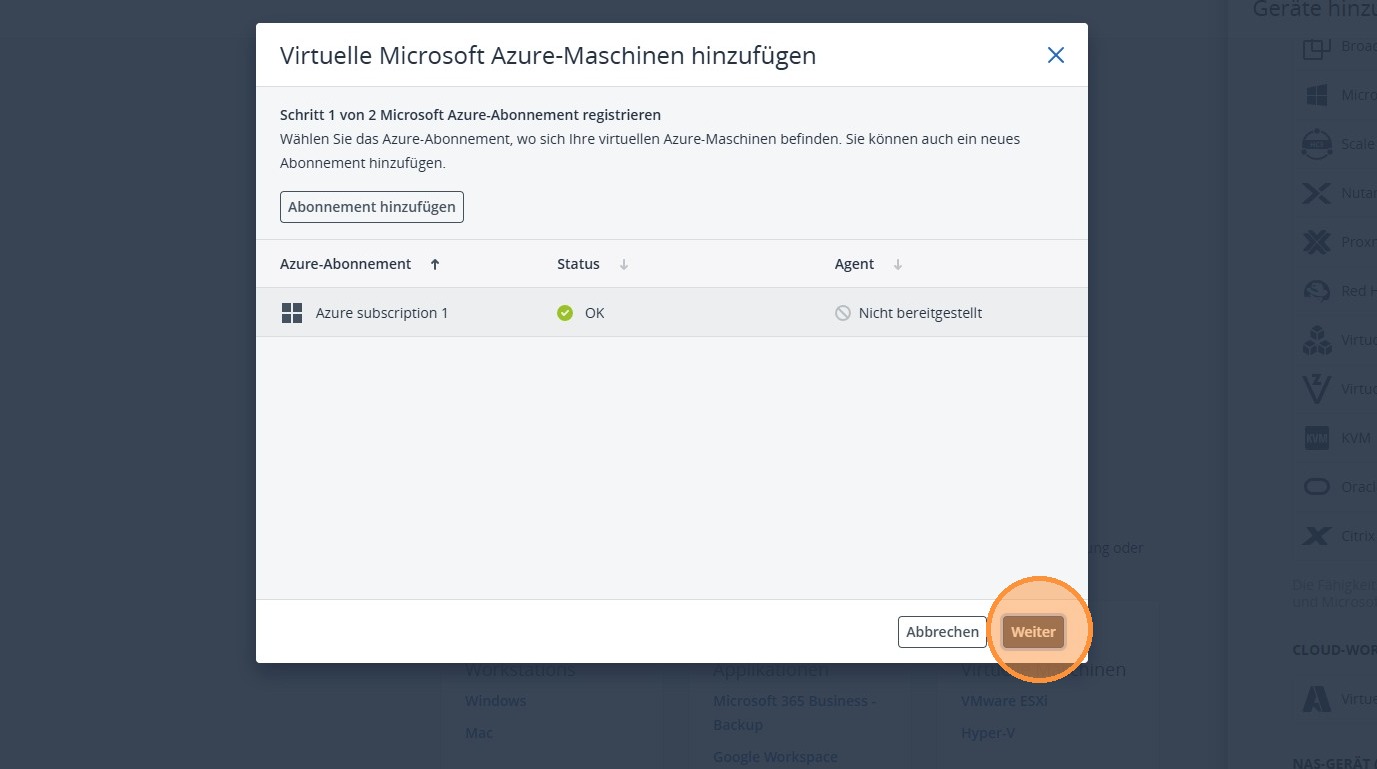
Task: Click the Red Hat icon in side panel
Action: (x=1317, y=291)
